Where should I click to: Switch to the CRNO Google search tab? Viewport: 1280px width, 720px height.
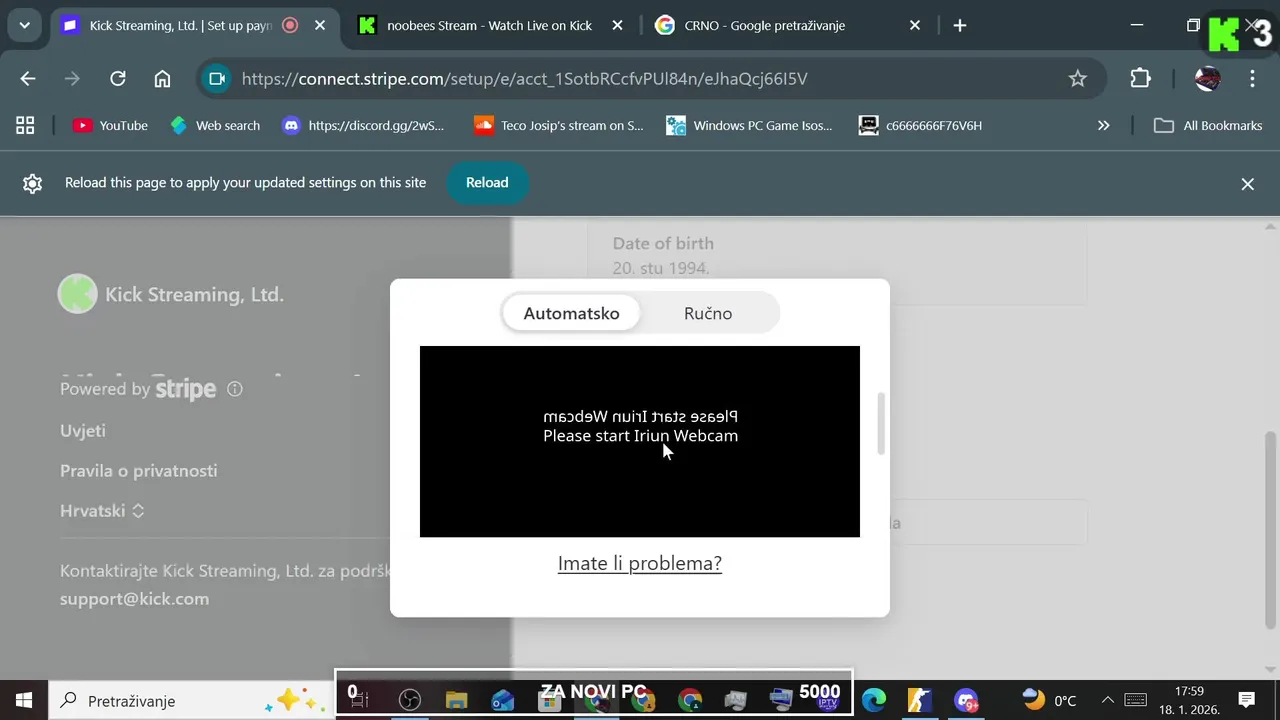tap(765, 26)
